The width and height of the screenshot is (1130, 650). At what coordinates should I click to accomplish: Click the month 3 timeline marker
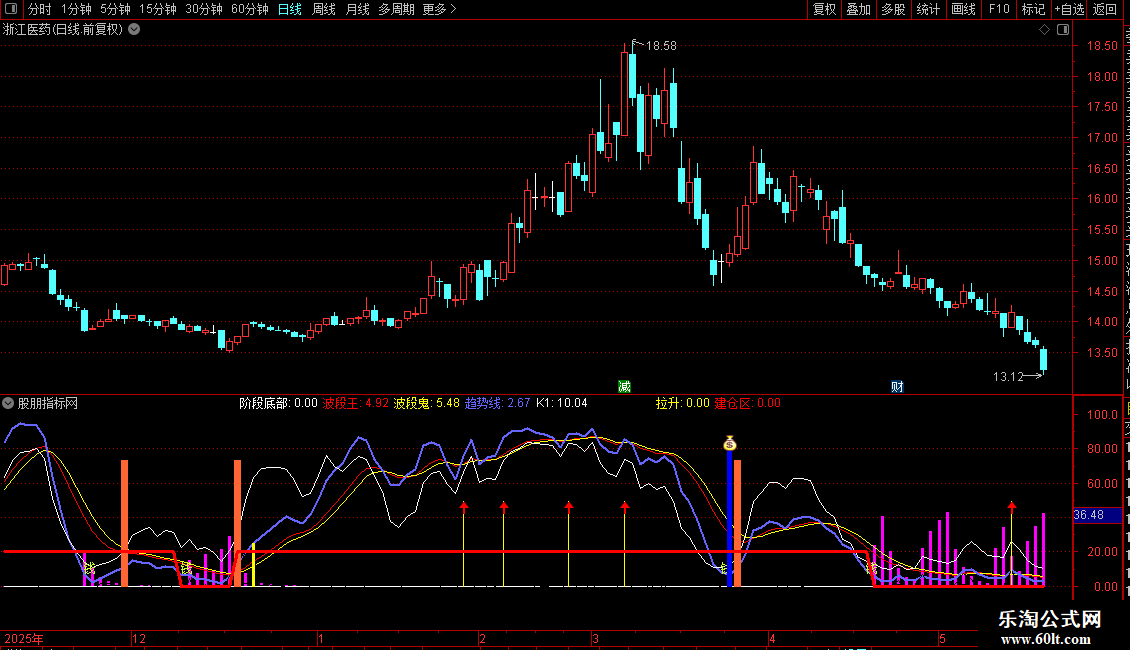(x=595, y=639)
